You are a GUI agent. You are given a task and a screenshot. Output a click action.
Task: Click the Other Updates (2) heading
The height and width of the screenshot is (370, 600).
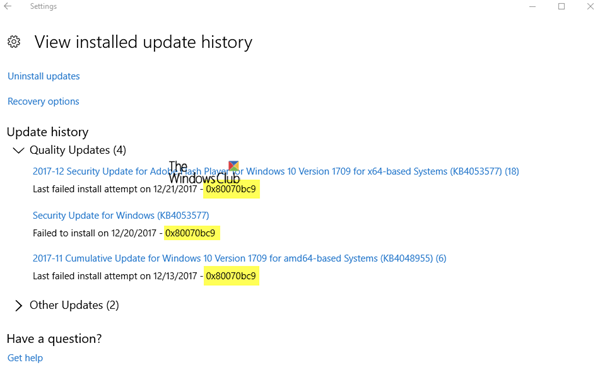point(74,305)
